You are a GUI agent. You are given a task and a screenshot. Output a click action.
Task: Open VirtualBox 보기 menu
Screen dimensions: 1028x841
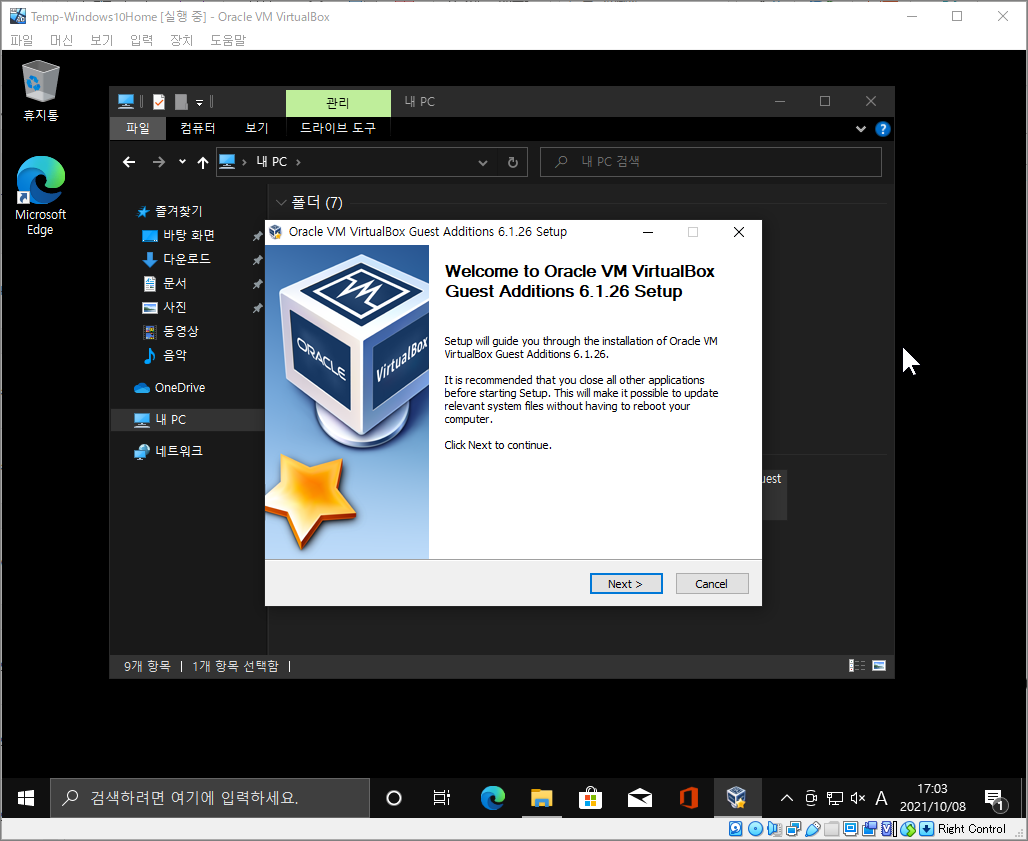(x=102, y=40)
